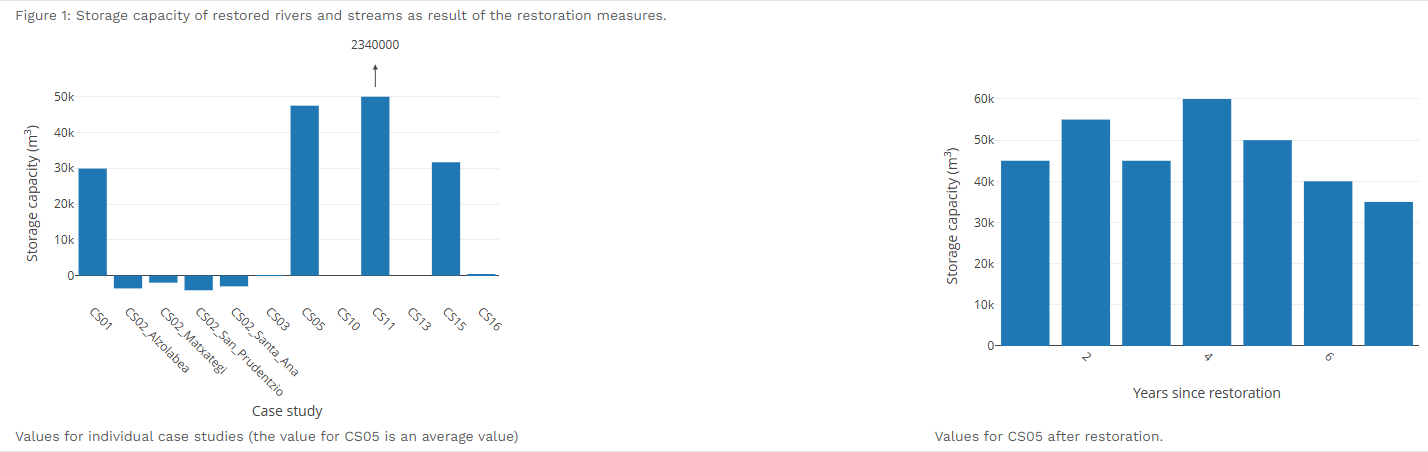Click the first bar in the right chart

click(x=1025, y=253)
